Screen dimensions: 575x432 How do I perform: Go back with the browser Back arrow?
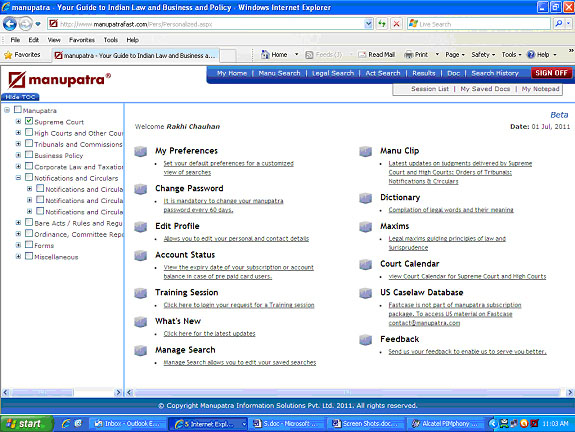click(x=10, y=24)
